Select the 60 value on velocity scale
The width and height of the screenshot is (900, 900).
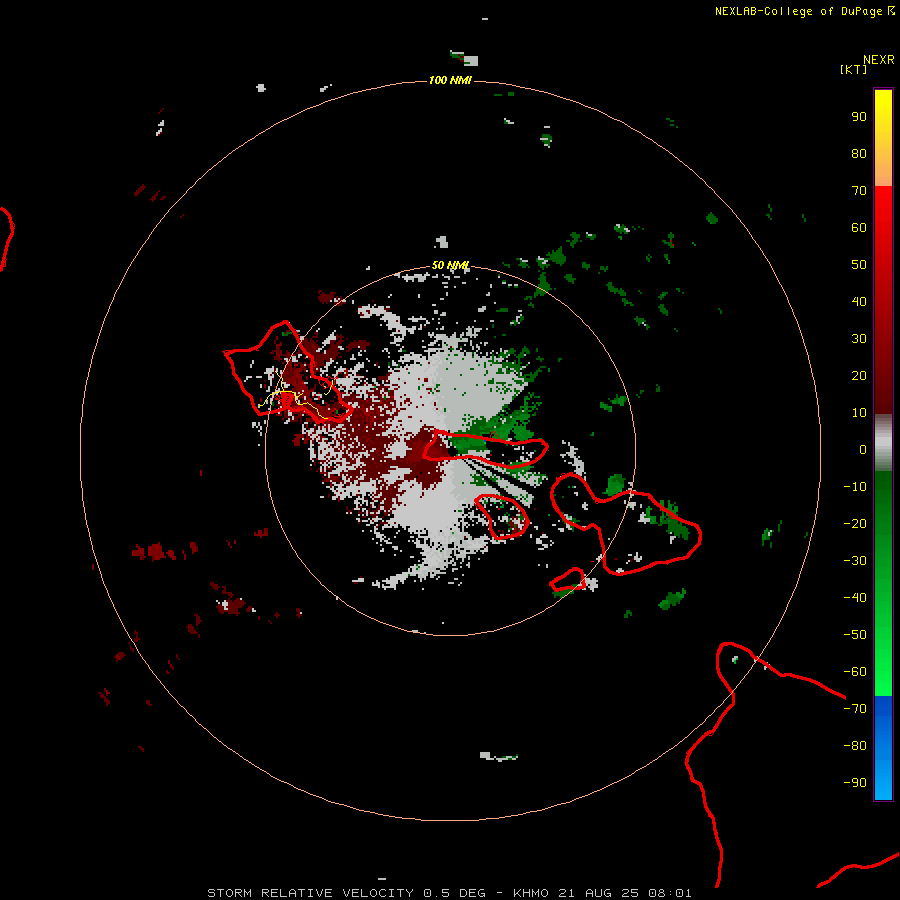pyautogui.click(x=859, y=228)
